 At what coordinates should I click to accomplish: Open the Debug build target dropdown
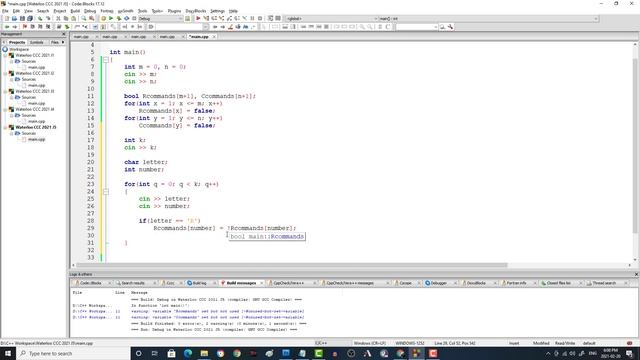161,18
